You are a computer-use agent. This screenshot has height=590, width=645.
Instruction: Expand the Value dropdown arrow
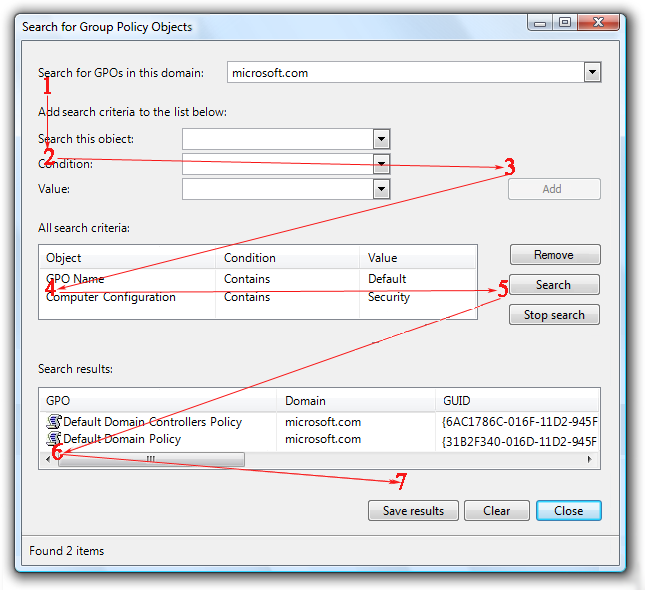tap(381, 189)
